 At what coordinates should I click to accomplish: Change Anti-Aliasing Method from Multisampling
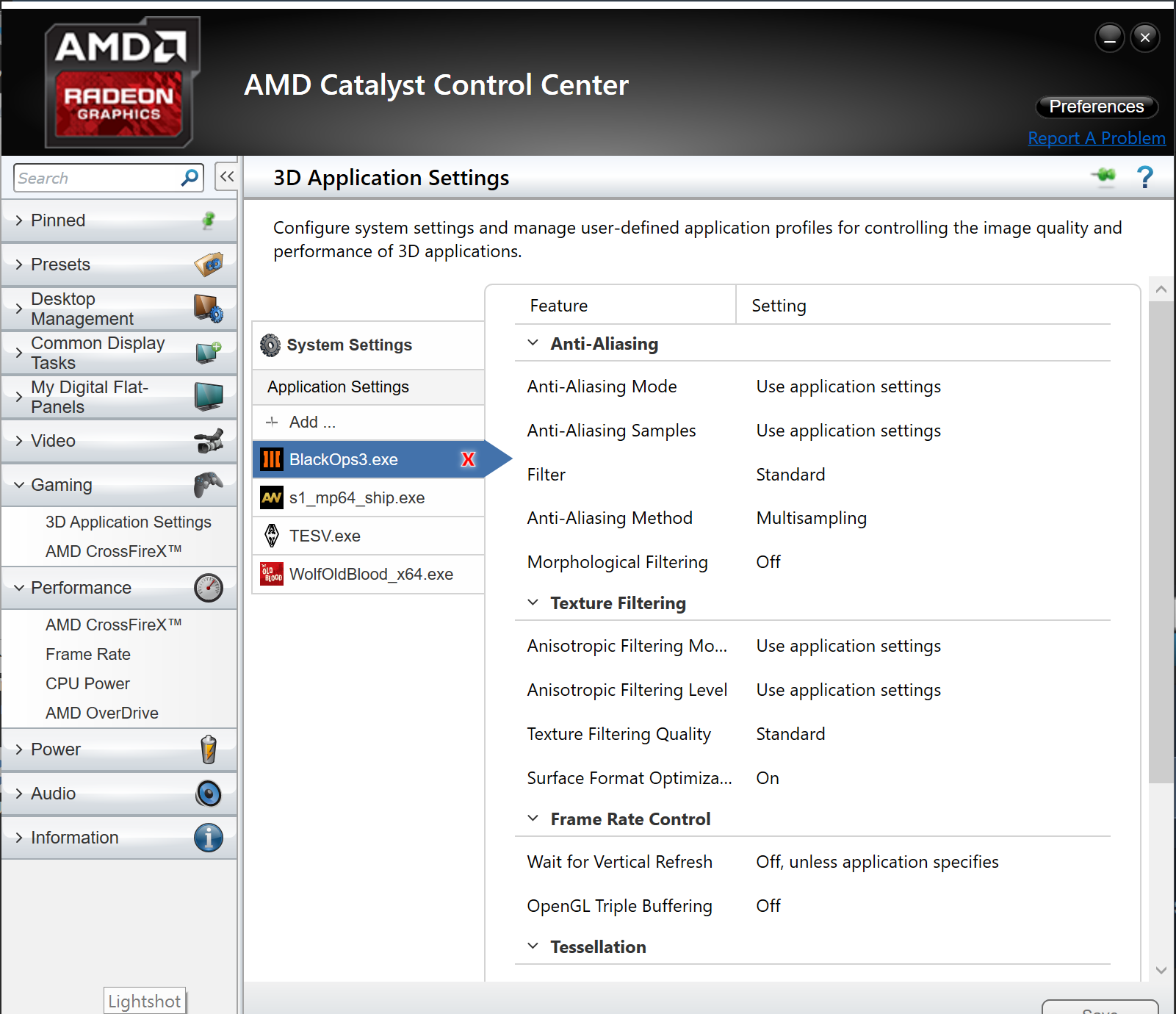point(811,518)
